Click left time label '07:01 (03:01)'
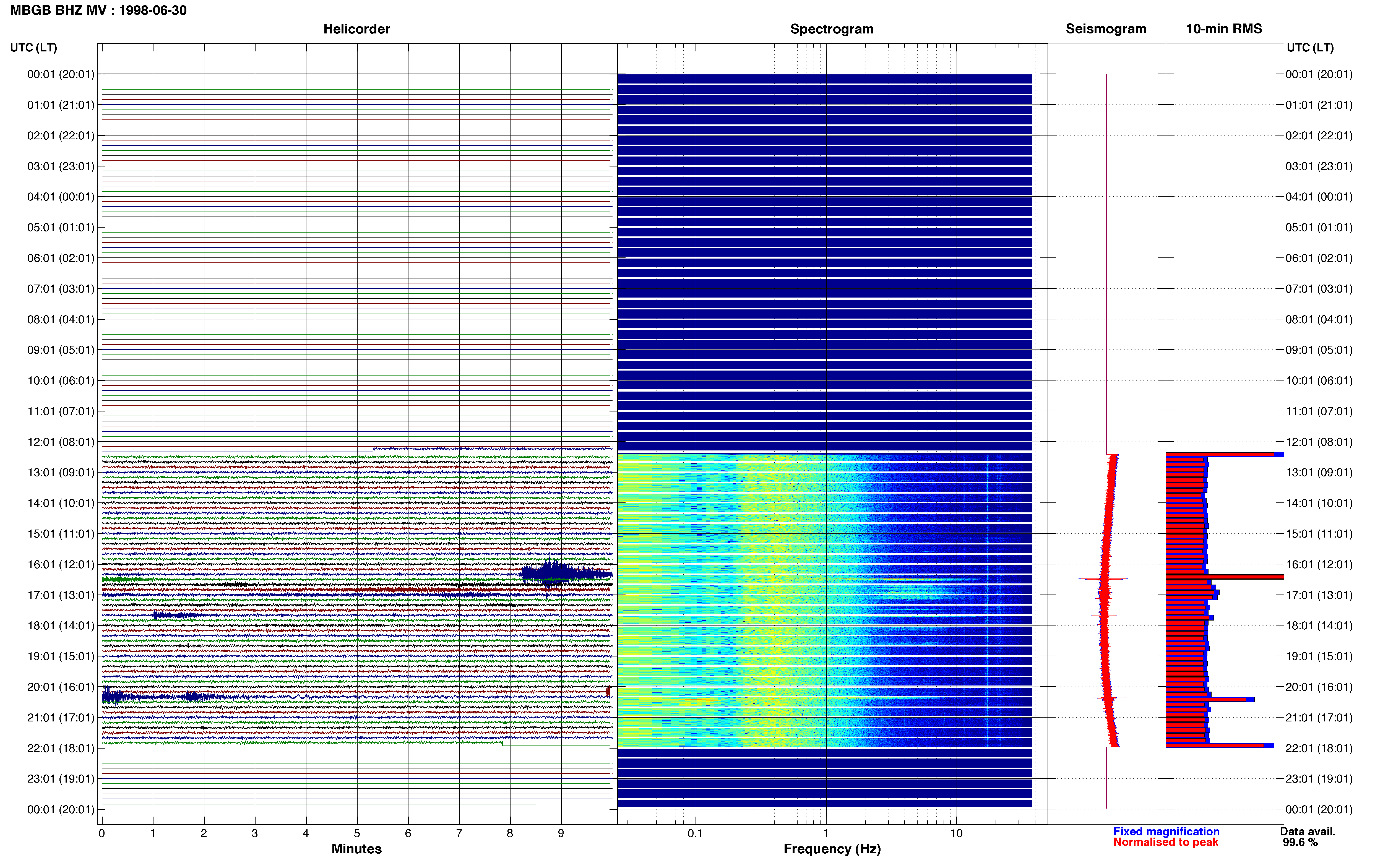This screenshot has height=868, width=1388. point(61,289)
